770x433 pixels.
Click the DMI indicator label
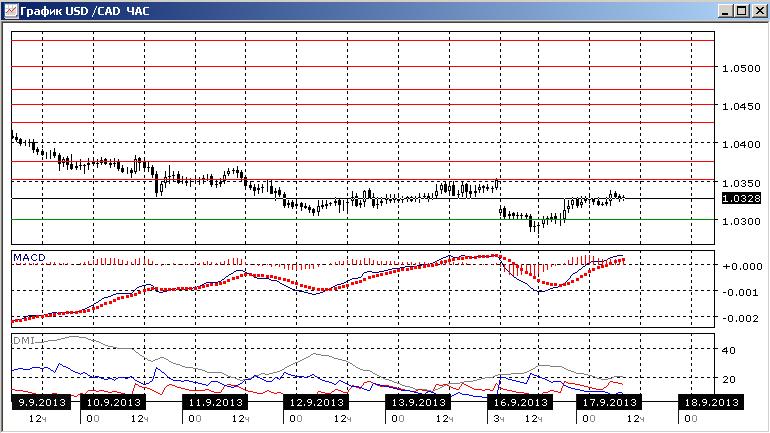[x=24, y=340]
